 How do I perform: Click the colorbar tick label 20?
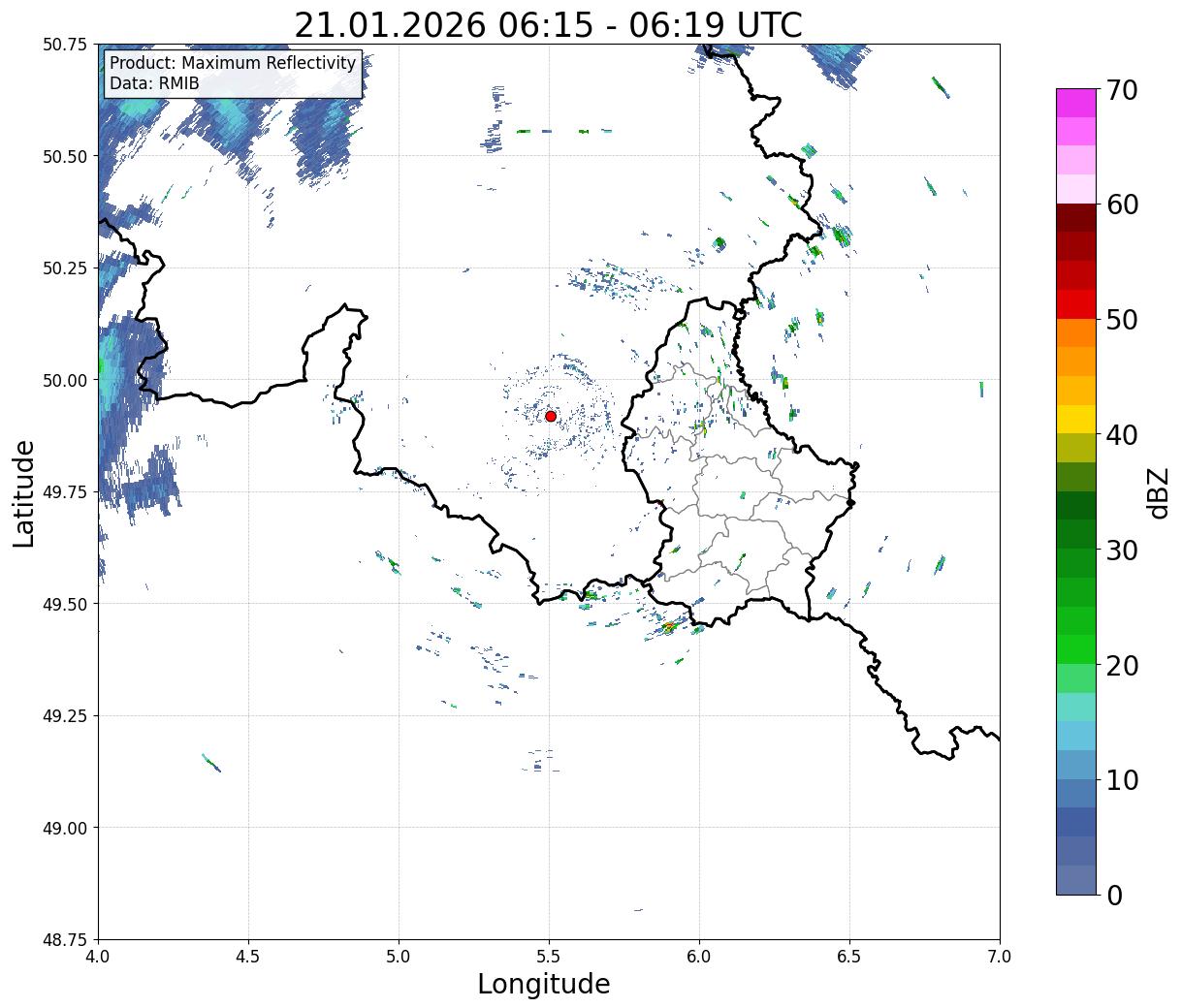pos(1122,665)
